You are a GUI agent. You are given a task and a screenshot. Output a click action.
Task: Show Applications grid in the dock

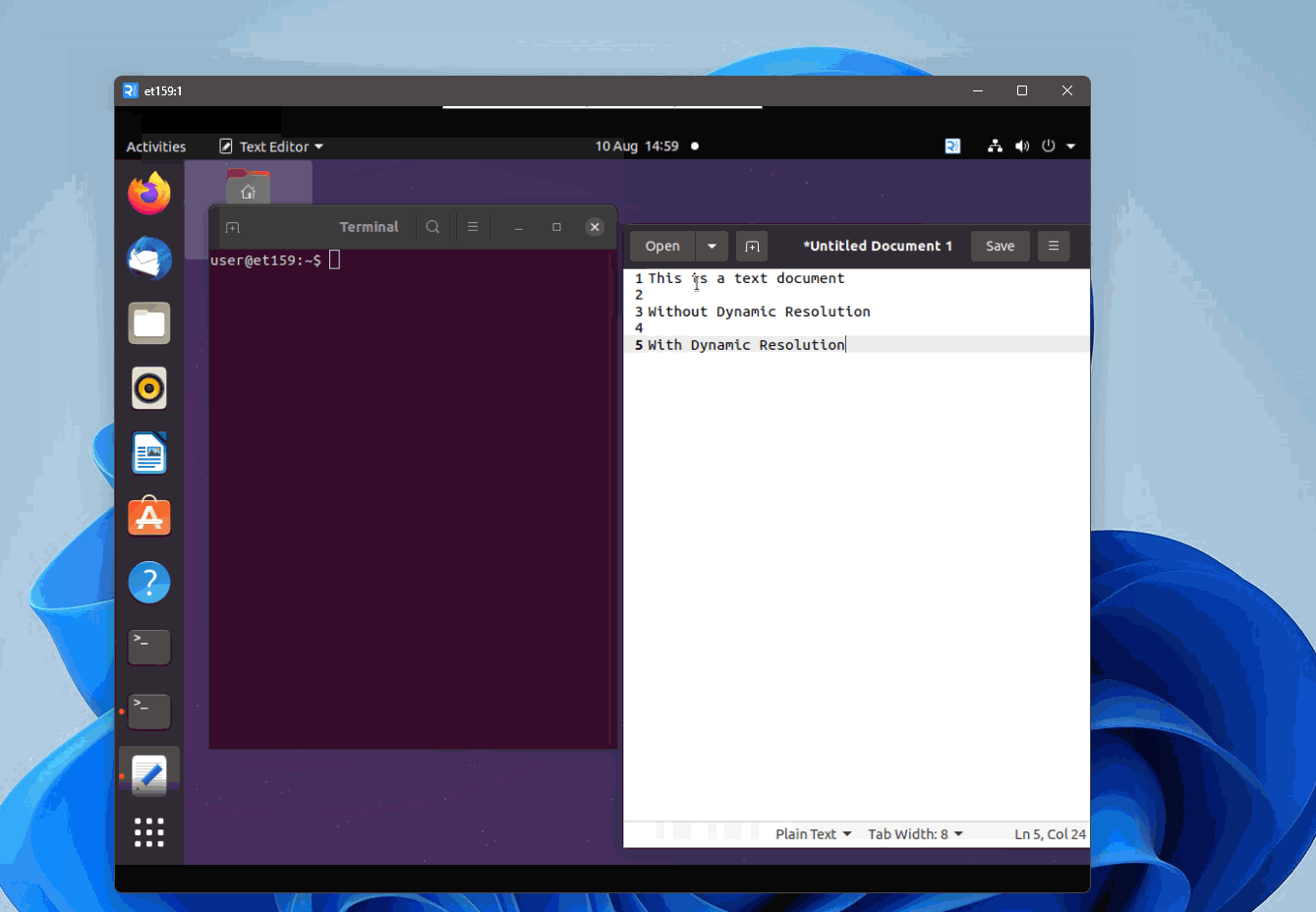click(149, 832)
